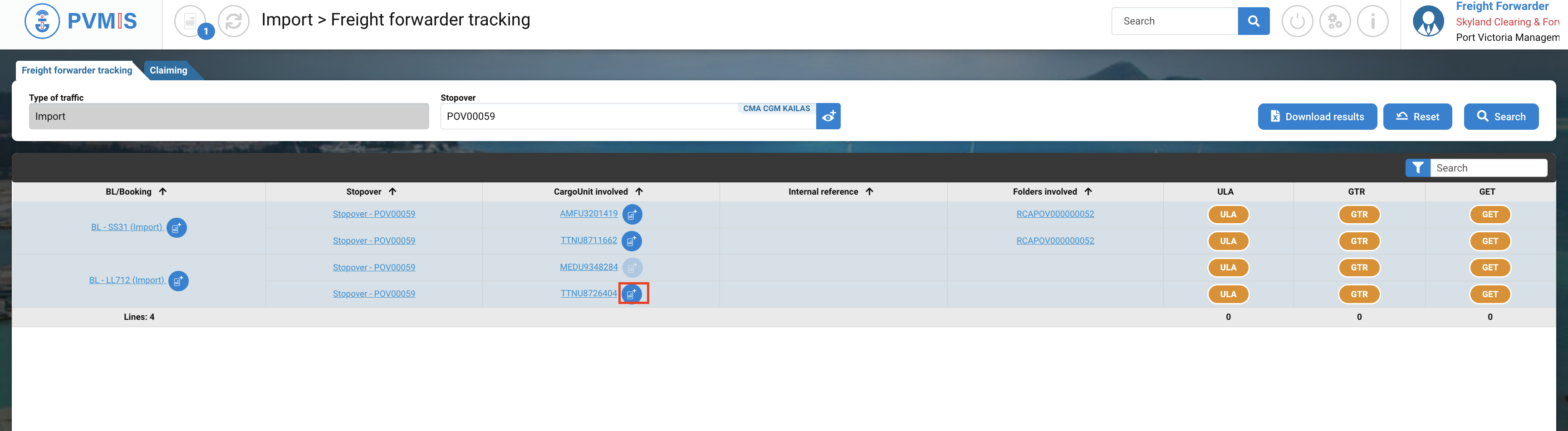The image size is (1568, 431).
Task: Open the documents icon with badge 1
Action: click(191, 21)
